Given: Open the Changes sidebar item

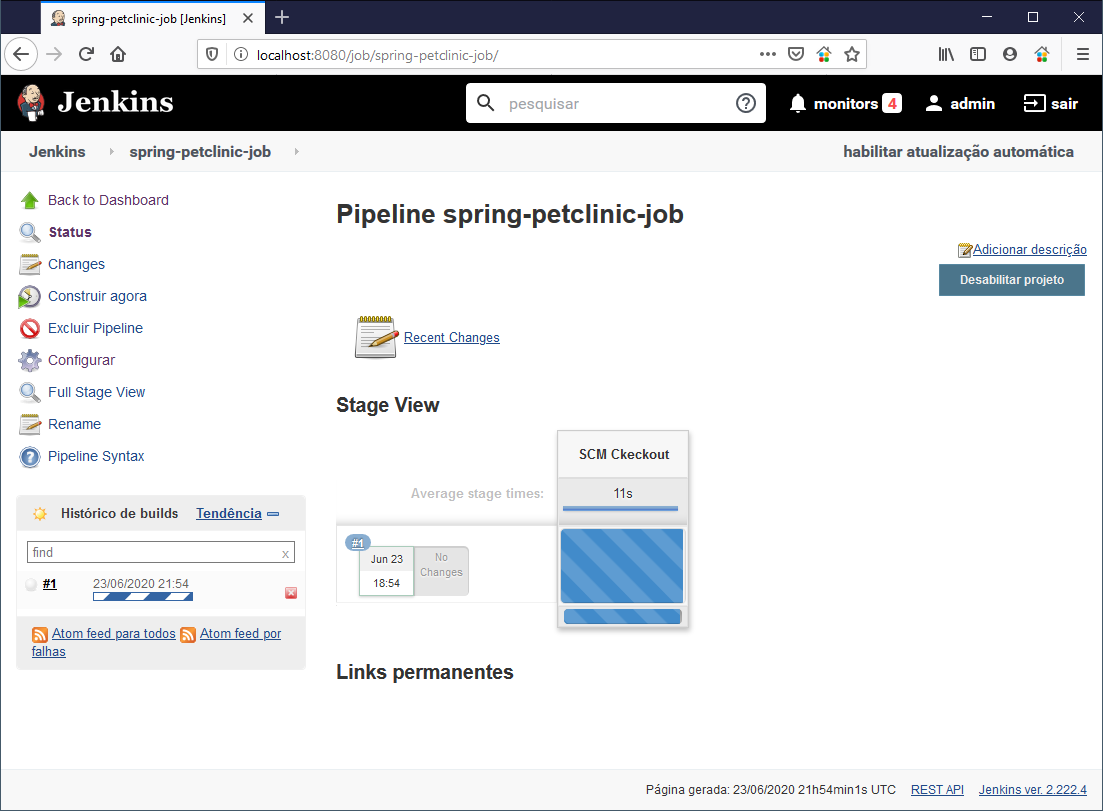Looking at the screenshot, I should 76,264.
